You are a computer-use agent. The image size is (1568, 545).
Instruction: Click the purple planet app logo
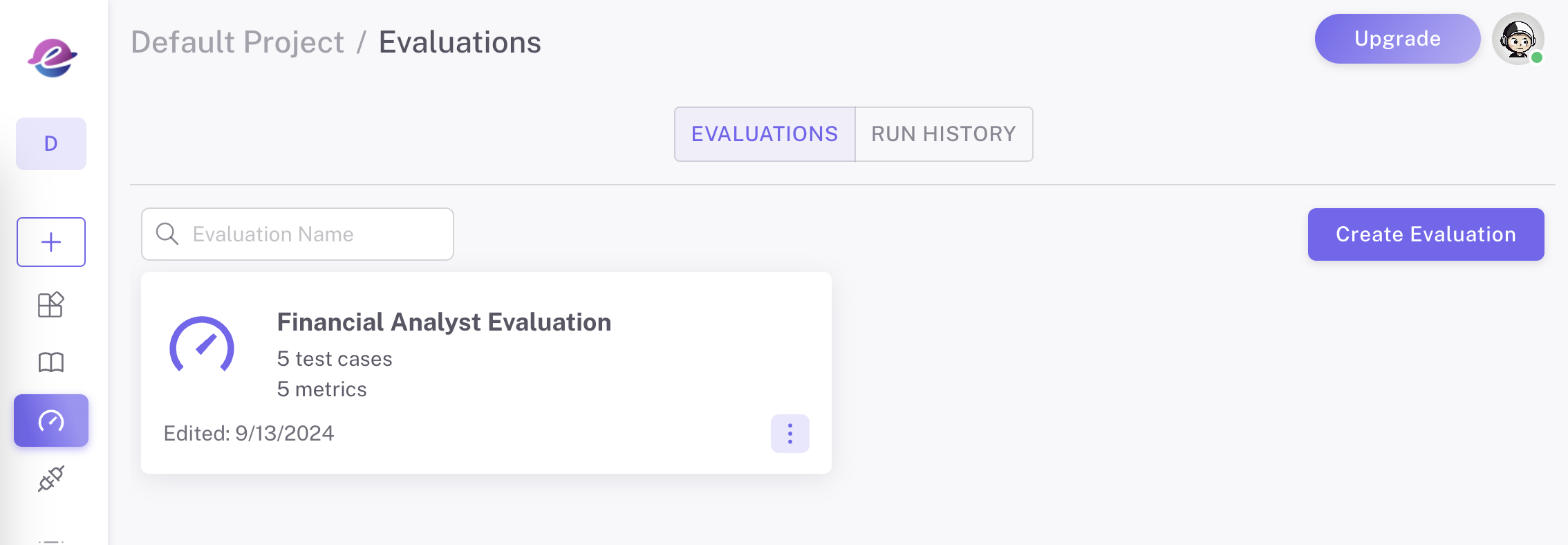52,57
